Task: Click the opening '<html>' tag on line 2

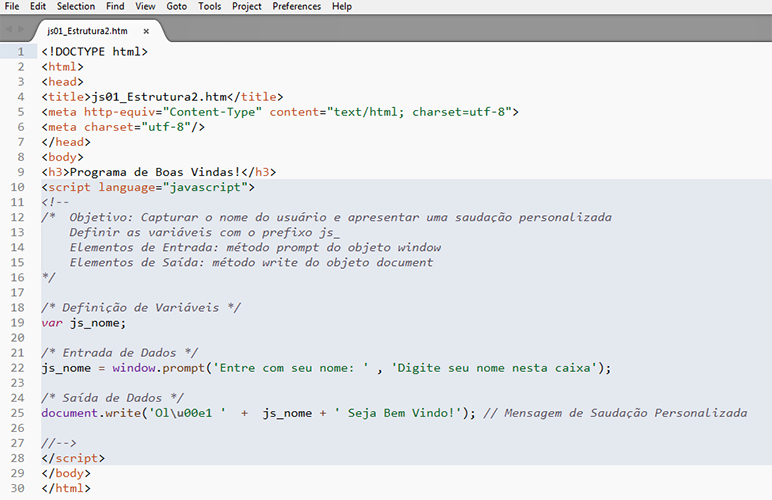Action: [x=63, y=67]
